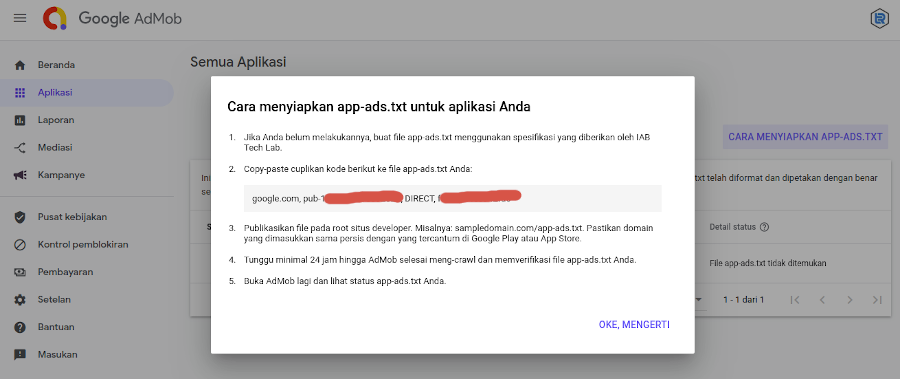Viewport: 900px width, 379px height.
Task: Click the code snippet box
Action: tap(452, 199)
